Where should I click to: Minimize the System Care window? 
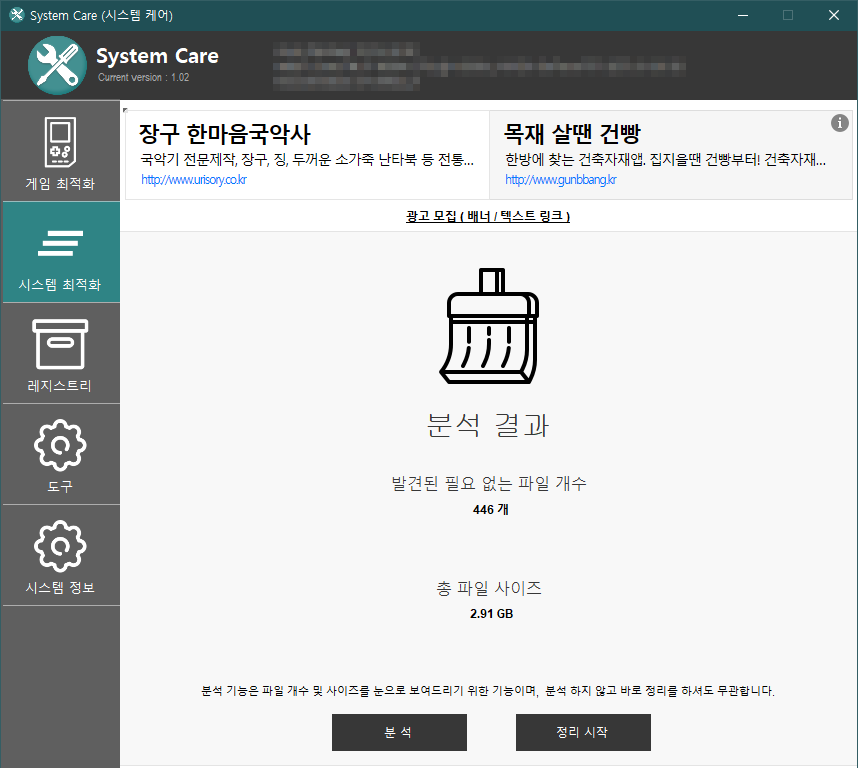coord(742,15)
